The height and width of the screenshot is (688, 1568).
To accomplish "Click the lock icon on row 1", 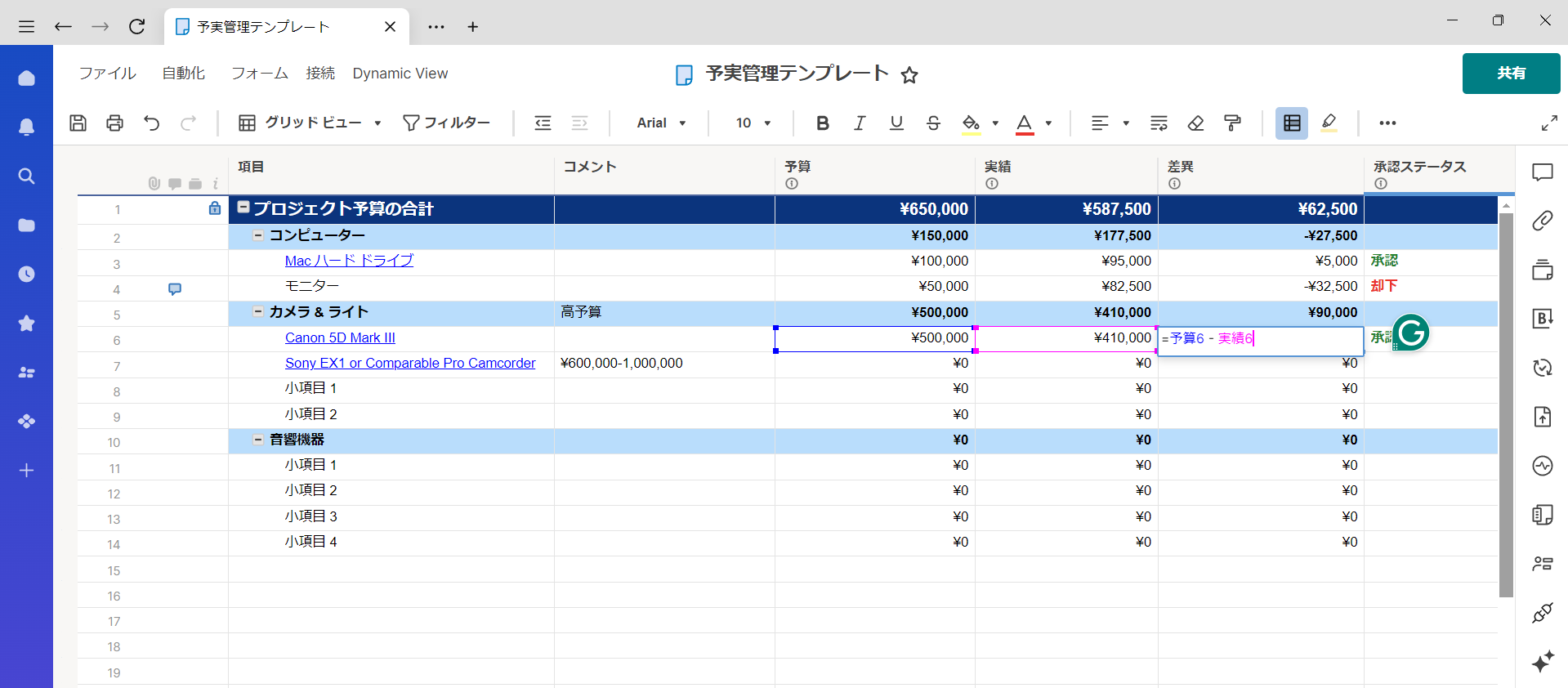I will tap(214, 208).
